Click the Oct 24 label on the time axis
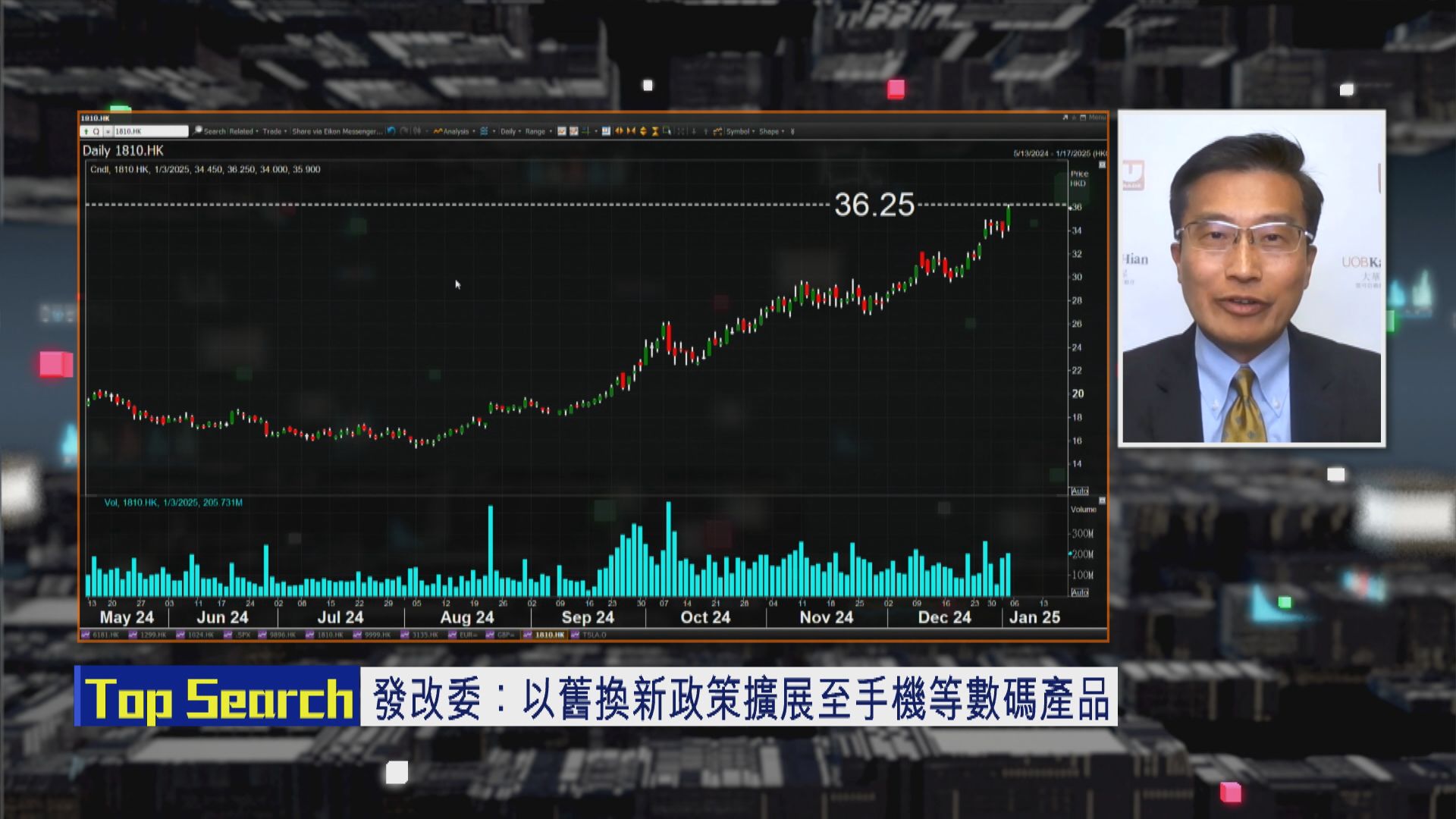This screenshot has height=819, width=1456. coord(705,617)
